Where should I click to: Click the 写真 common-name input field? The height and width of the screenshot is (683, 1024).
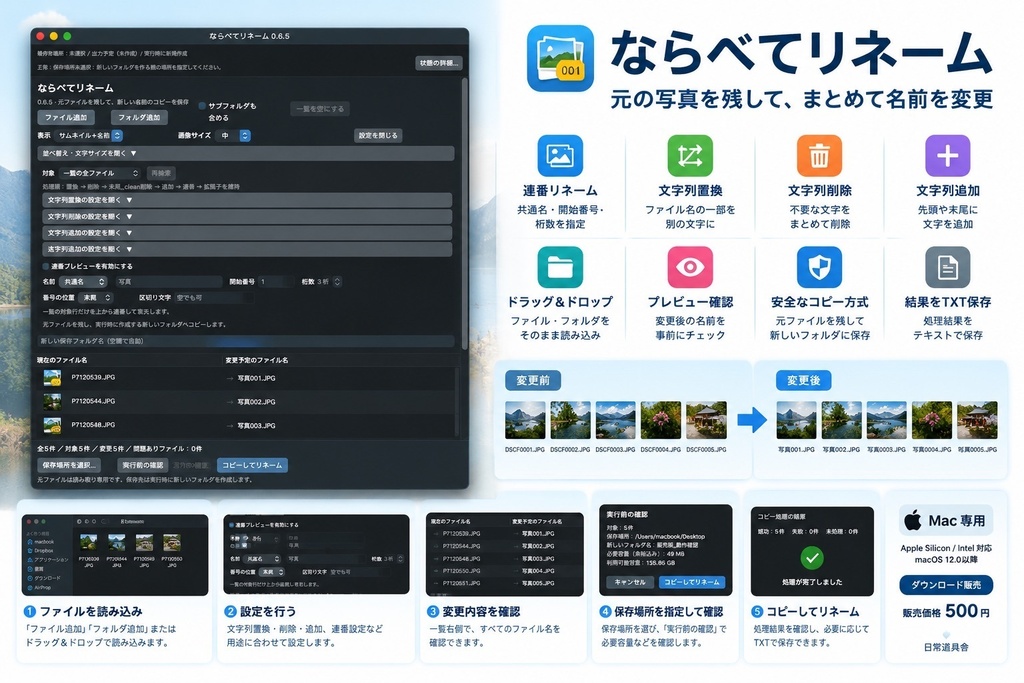(x=168, y=281)
